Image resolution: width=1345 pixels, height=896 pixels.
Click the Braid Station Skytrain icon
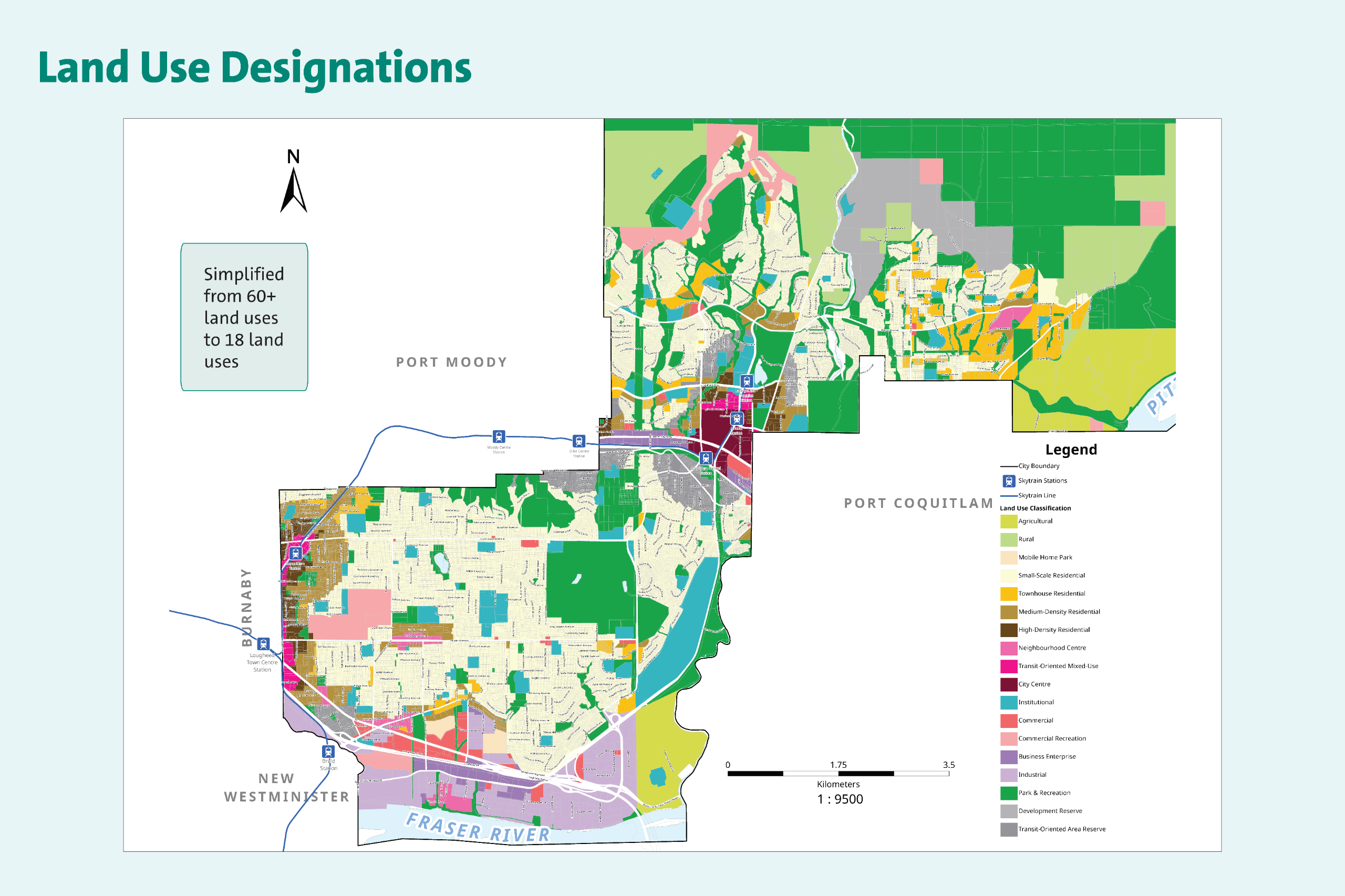(x=328, y=752)
